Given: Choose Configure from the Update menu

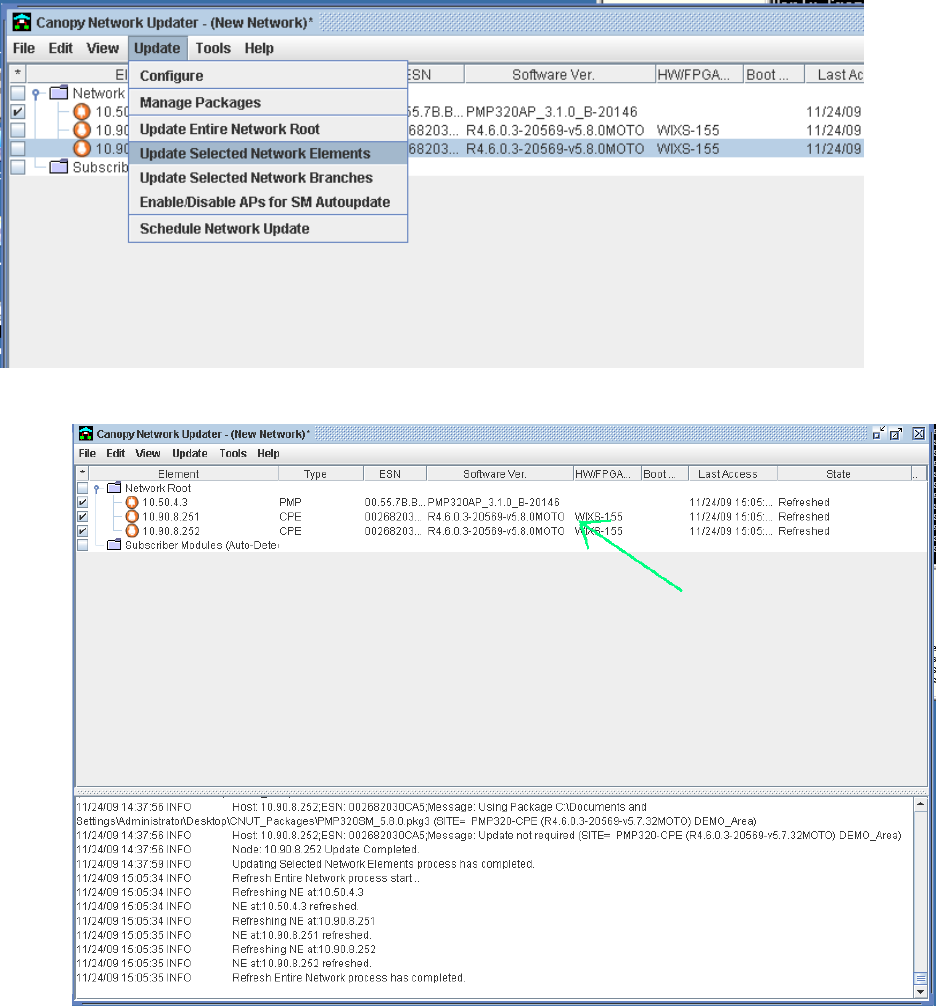Looking at the screenshot, I should (x=268, y=76).
